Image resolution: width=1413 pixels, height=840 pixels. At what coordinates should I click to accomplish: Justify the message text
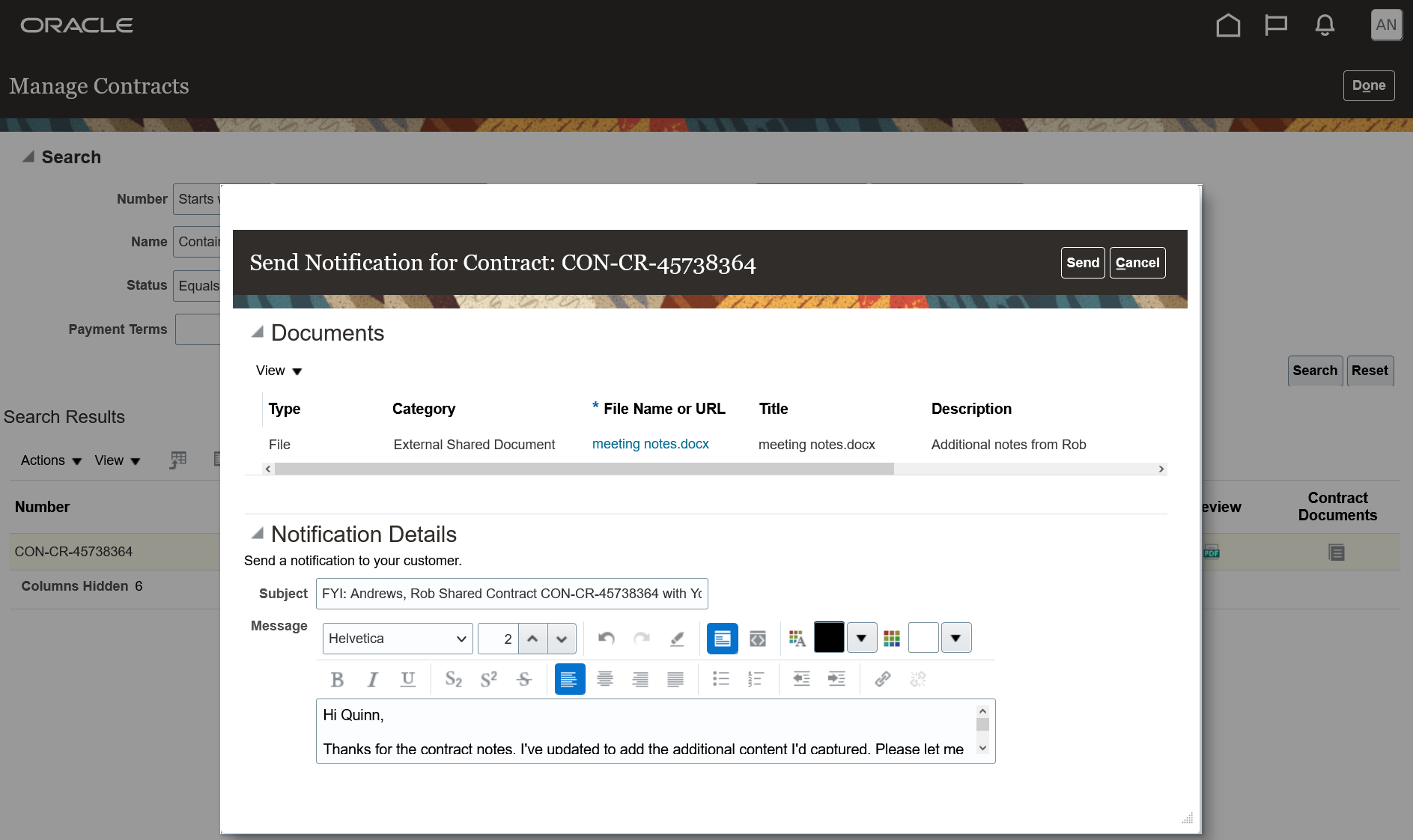[675, 679]
